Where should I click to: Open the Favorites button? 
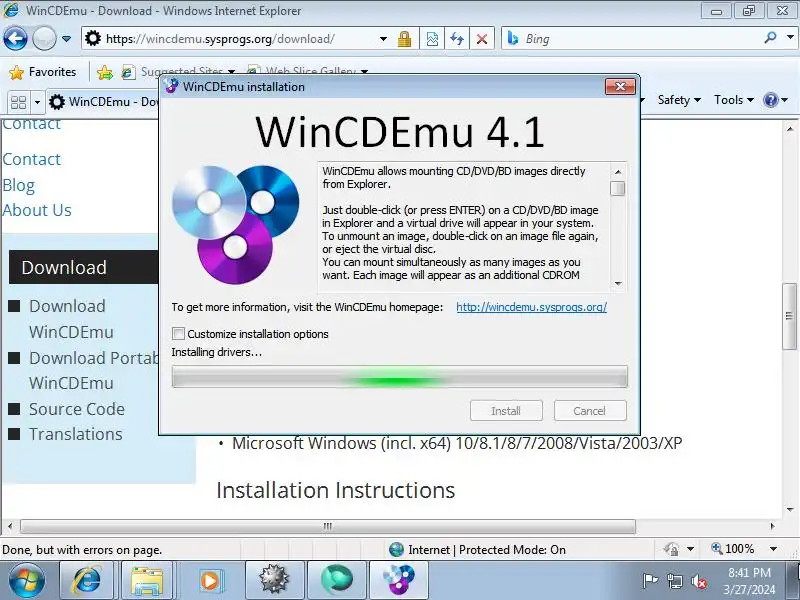click(x=43, y=72)
